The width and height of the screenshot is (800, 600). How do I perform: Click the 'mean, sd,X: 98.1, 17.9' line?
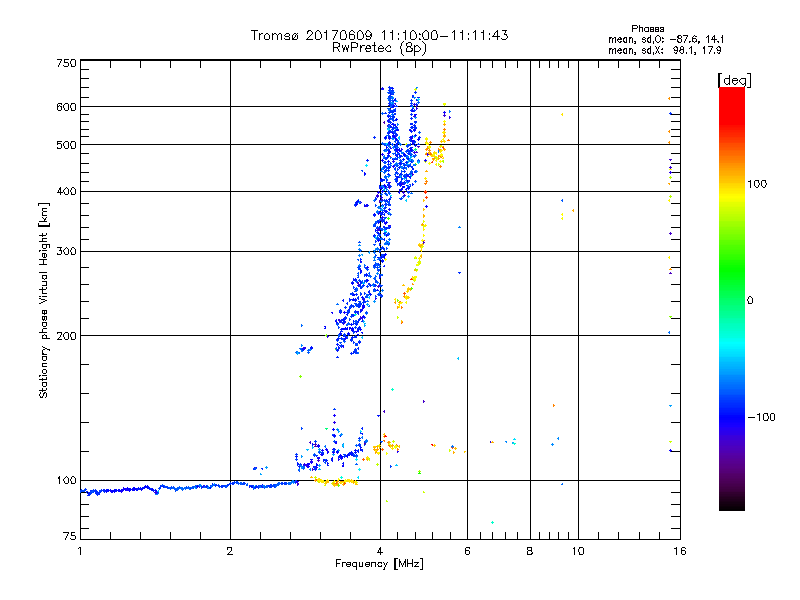pyautogui.click(x=664, y=51)
